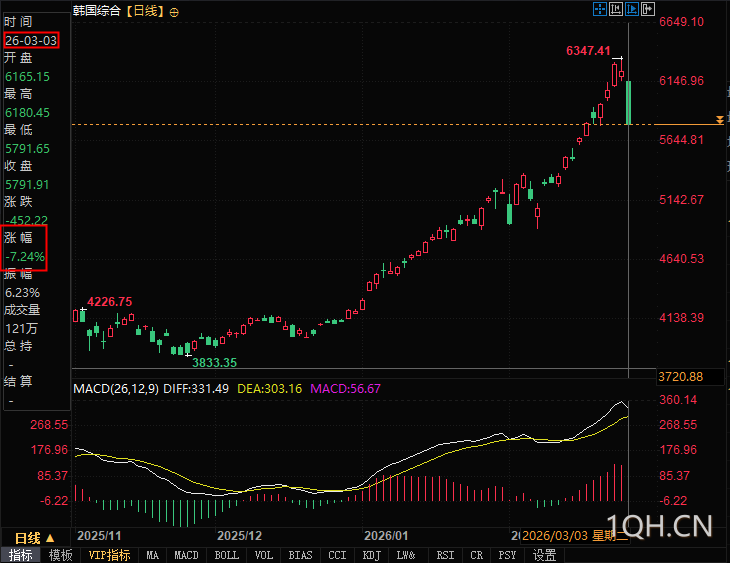Click the 2026/01 time axis label
The height and width of the screenshot is (563, 730).
386,536
